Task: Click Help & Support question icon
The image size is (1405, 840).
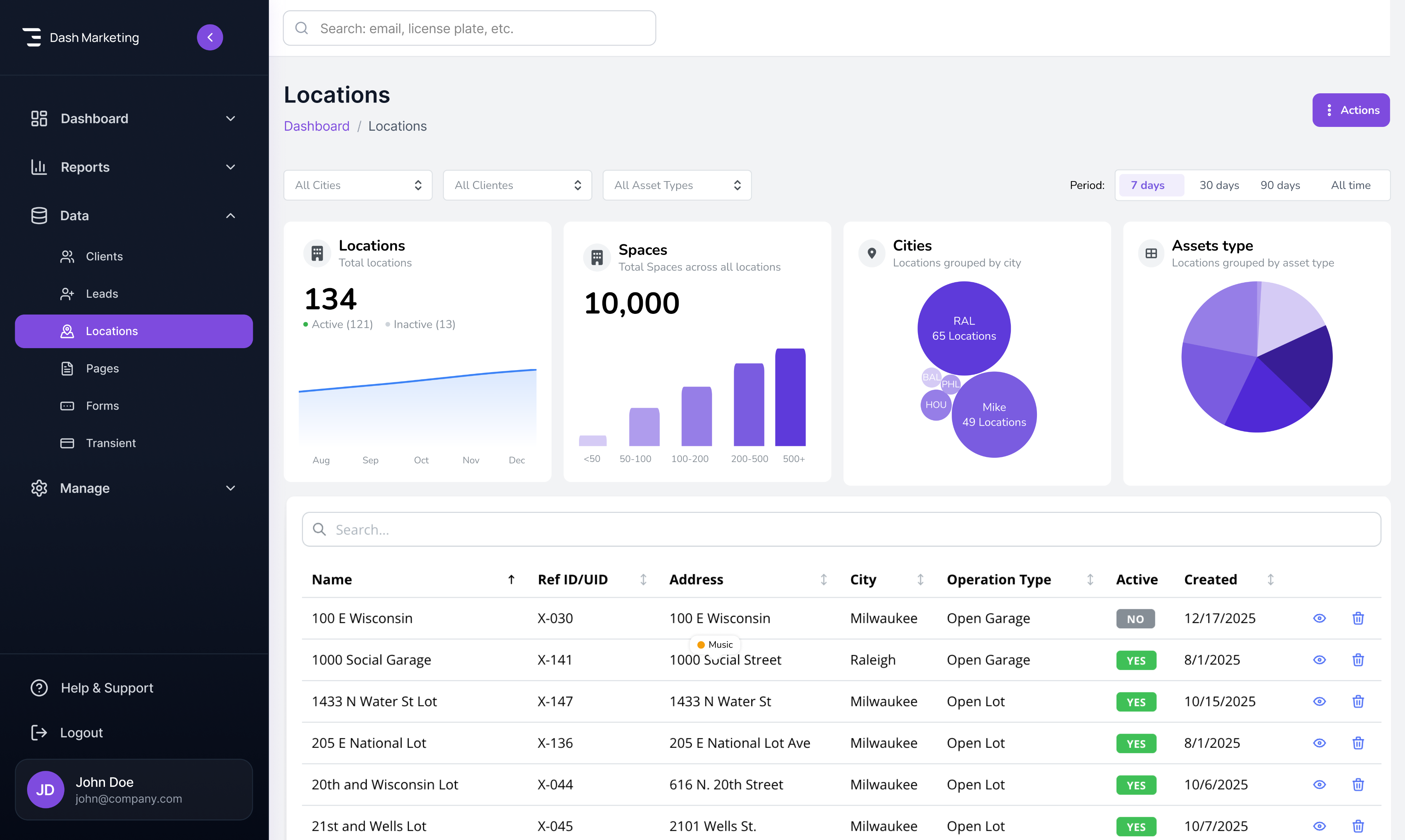Action: pos(39,688)
